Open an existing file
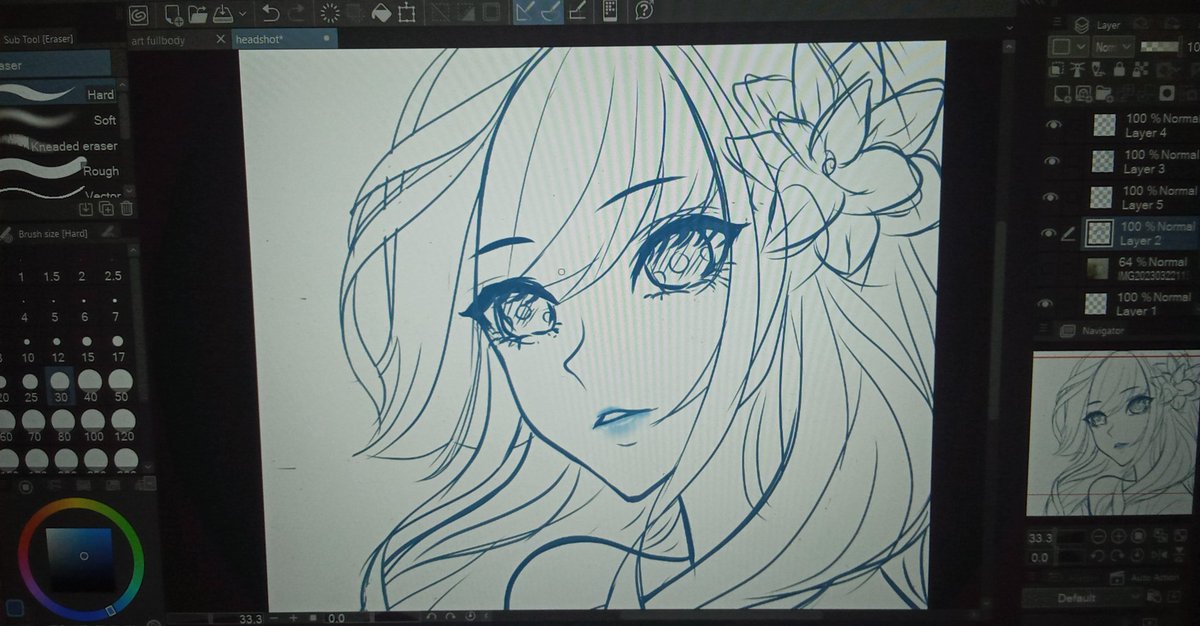The width and height of the screenshot is (1200, 626). tap(196, 13)
